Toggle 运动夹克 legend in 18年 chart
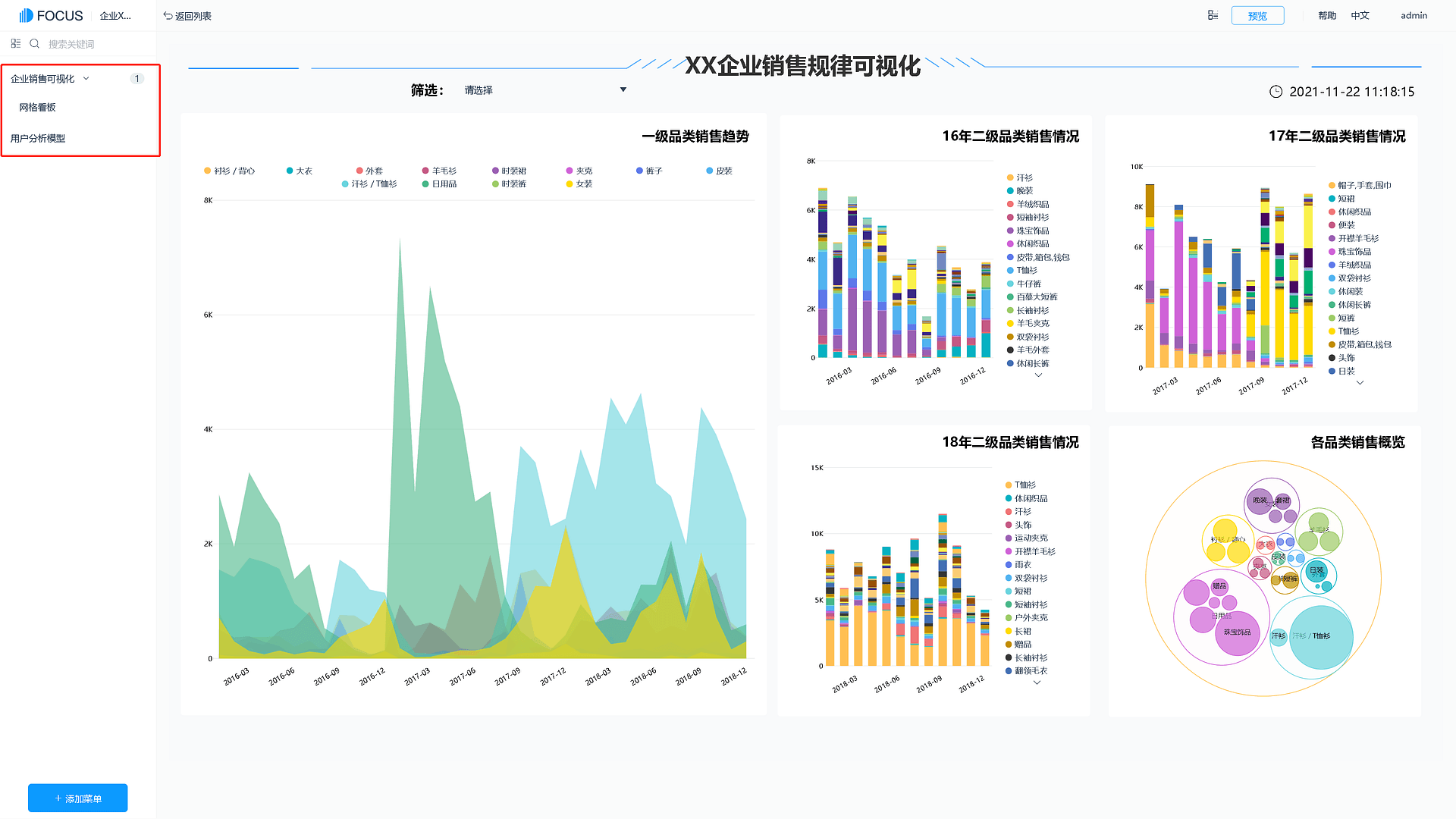The image size is (1456, 819). 1027,538
